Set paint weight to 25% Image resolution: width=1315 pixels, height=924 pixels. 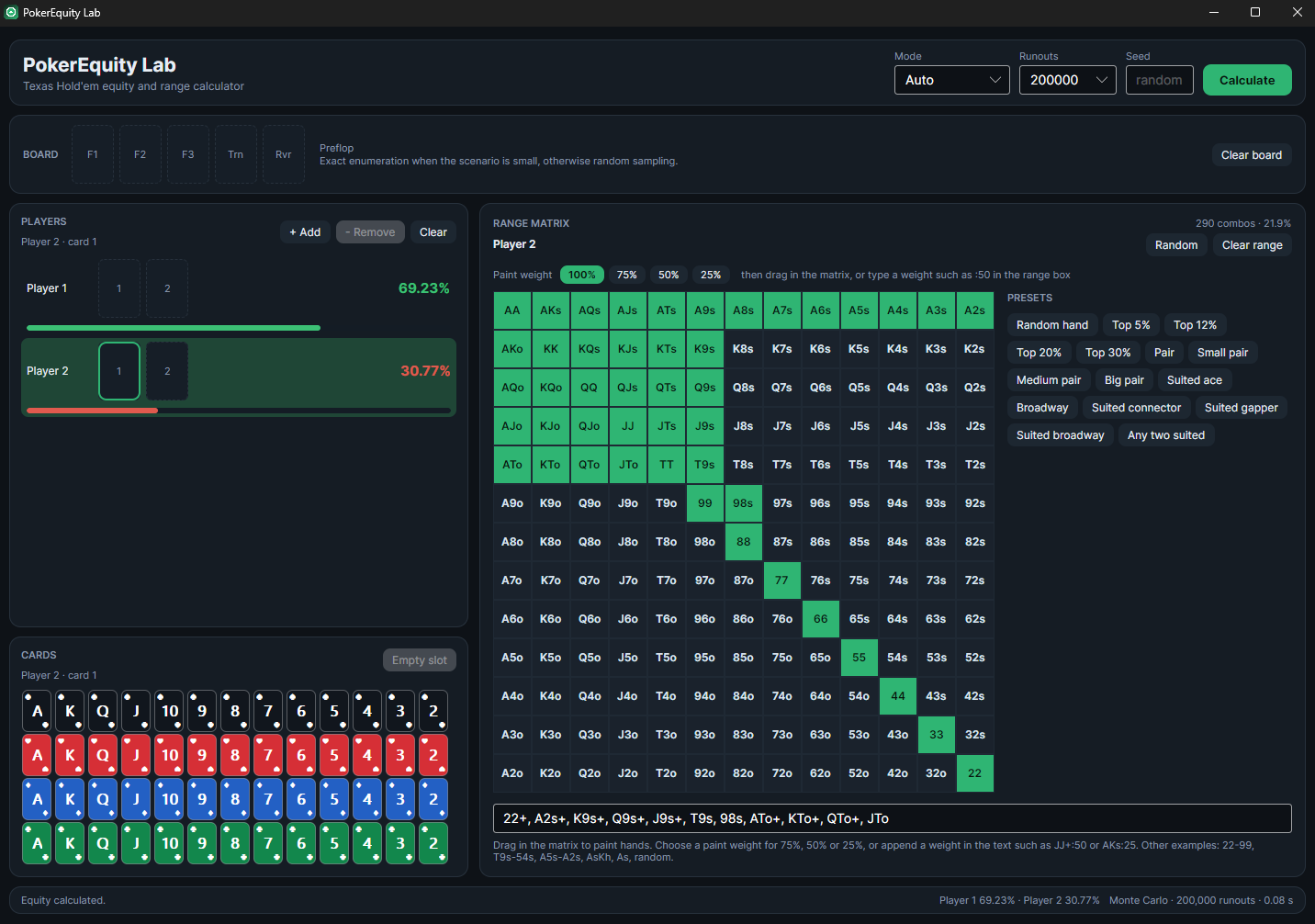[711, 275]
